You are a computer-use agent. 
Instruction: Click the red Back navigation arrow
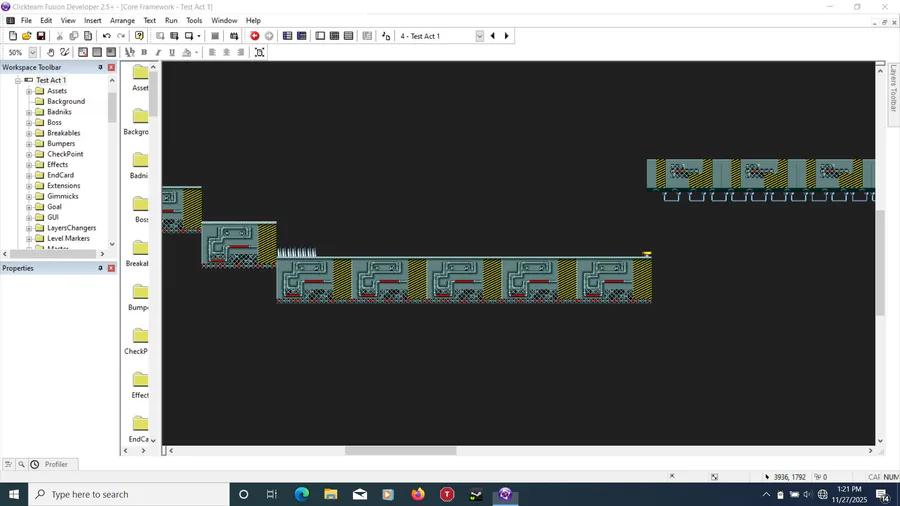point(255,36)
